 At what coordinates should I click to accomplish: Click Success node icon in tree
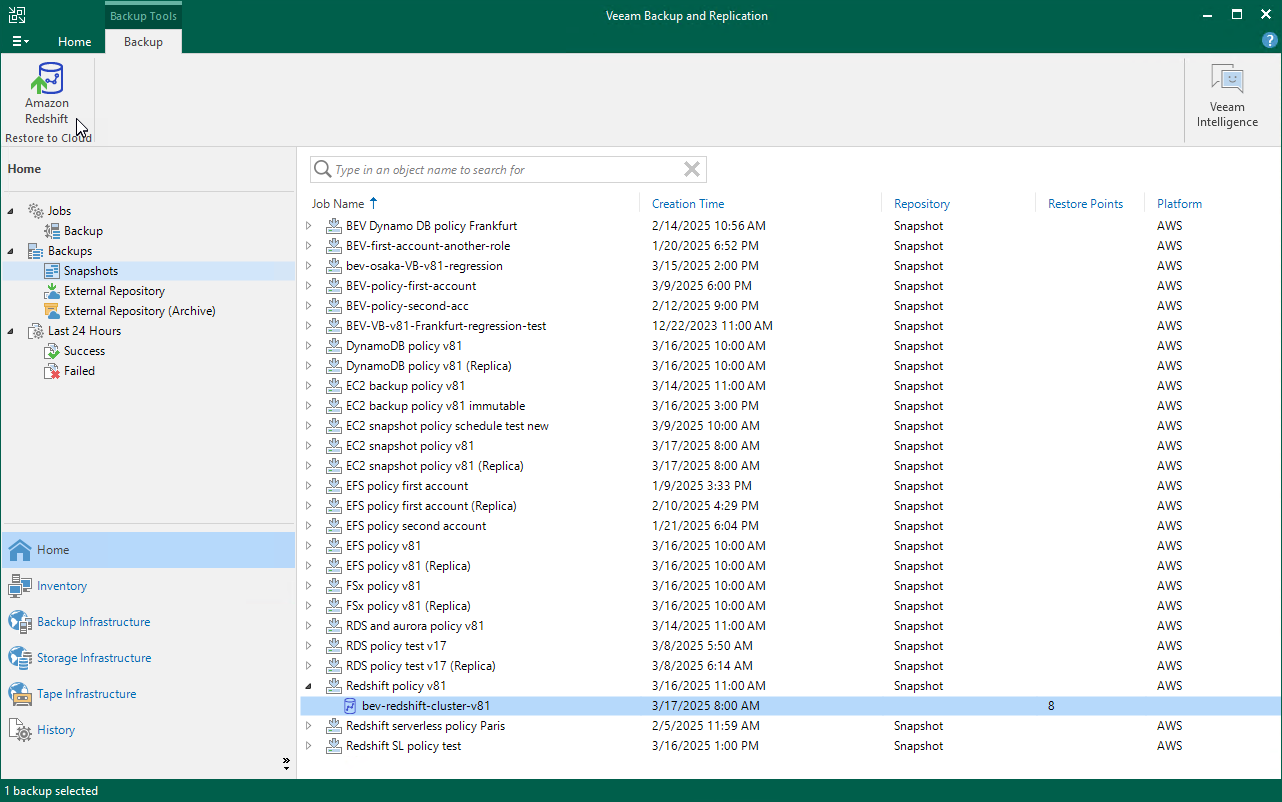[x=52, y=351]
